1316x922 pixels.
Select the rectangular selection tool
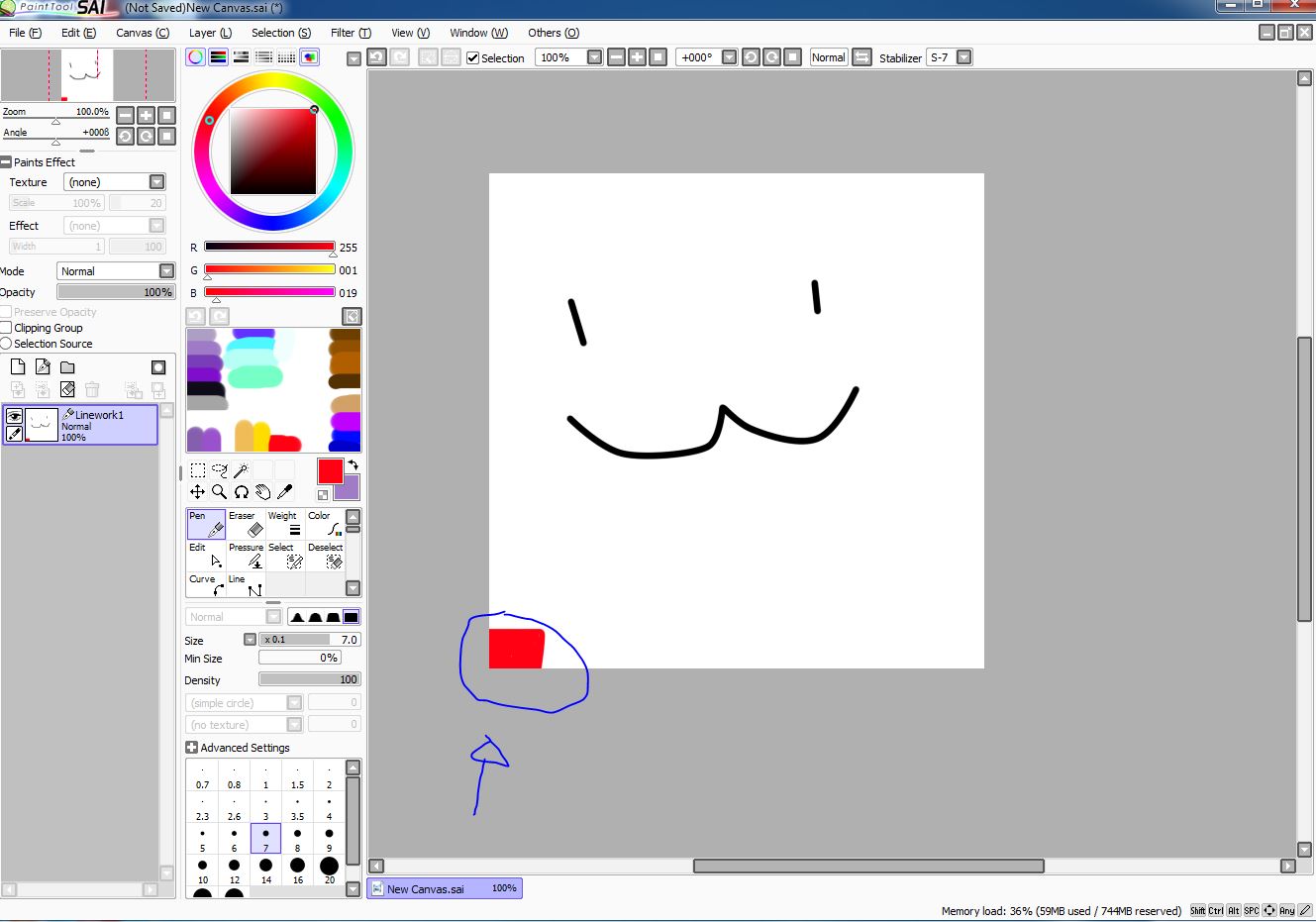tap(197, 470)
